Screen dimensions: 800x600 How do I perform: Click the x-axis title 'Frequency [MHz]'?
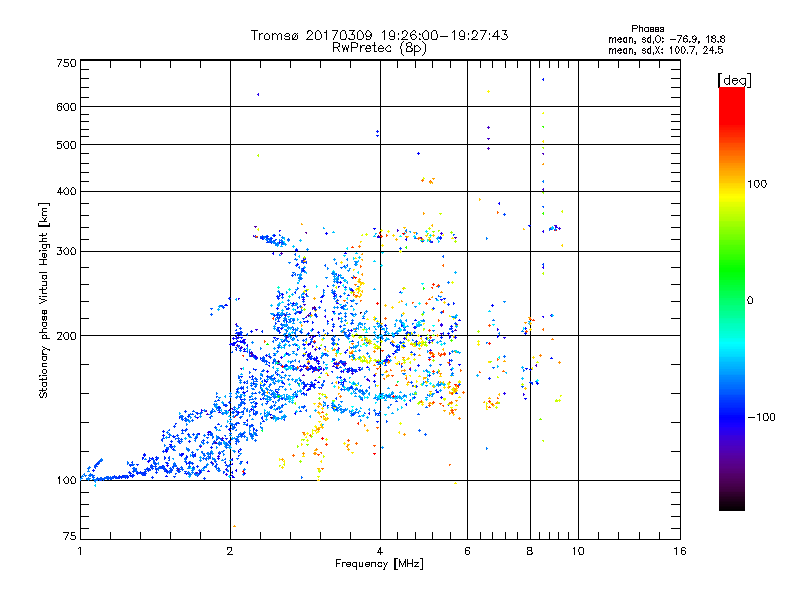click(x=379, y=564)
